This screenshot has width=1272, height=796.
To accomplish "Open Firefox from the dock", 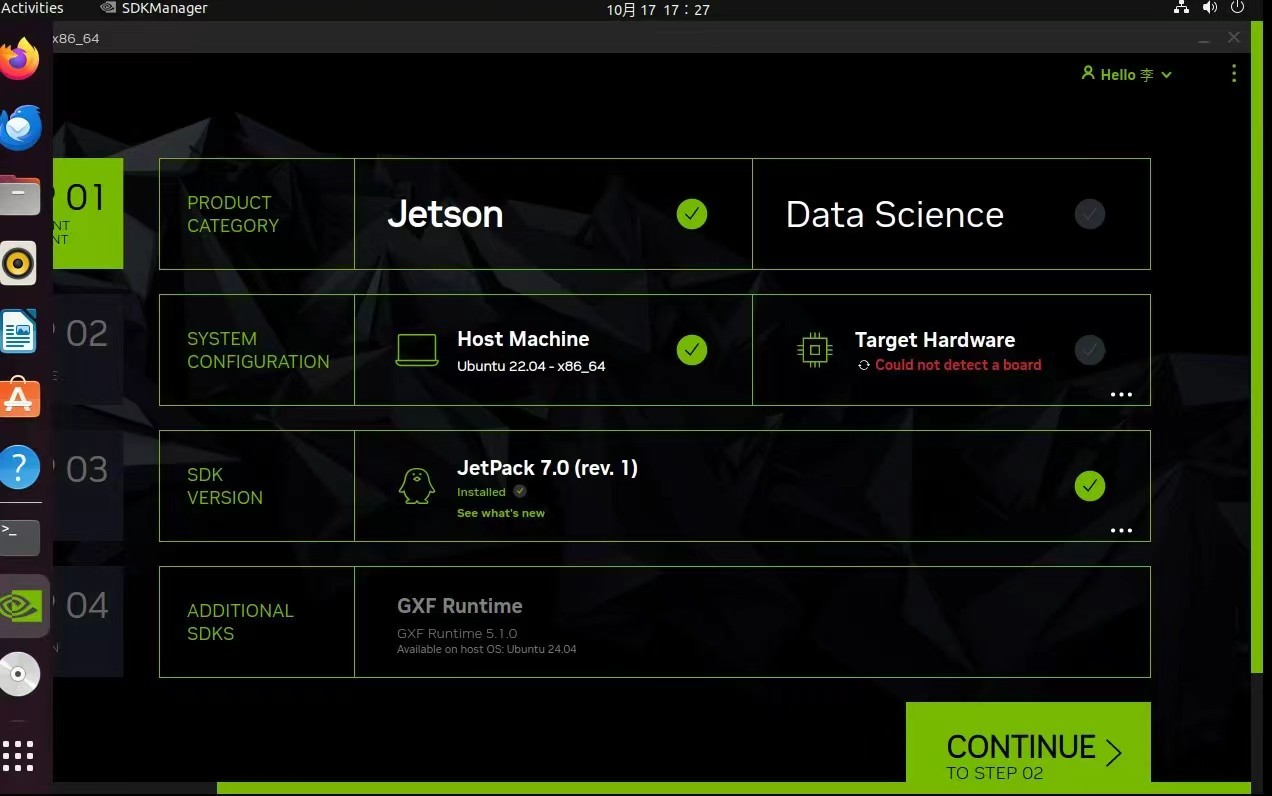I will 20,60.
